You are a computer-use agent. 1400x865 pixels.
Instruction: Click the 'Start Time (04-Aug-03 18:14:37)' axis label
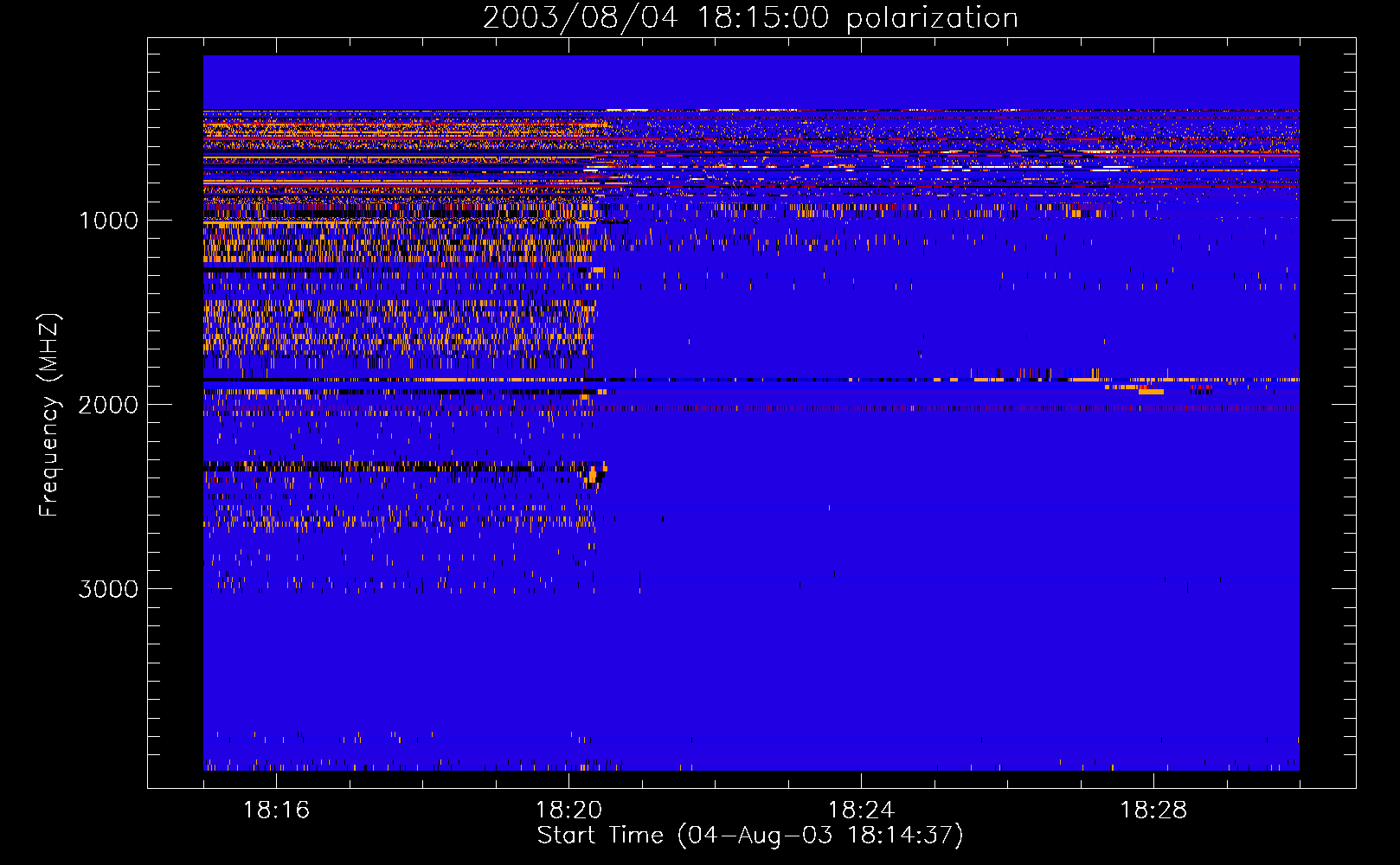[750, 836]
